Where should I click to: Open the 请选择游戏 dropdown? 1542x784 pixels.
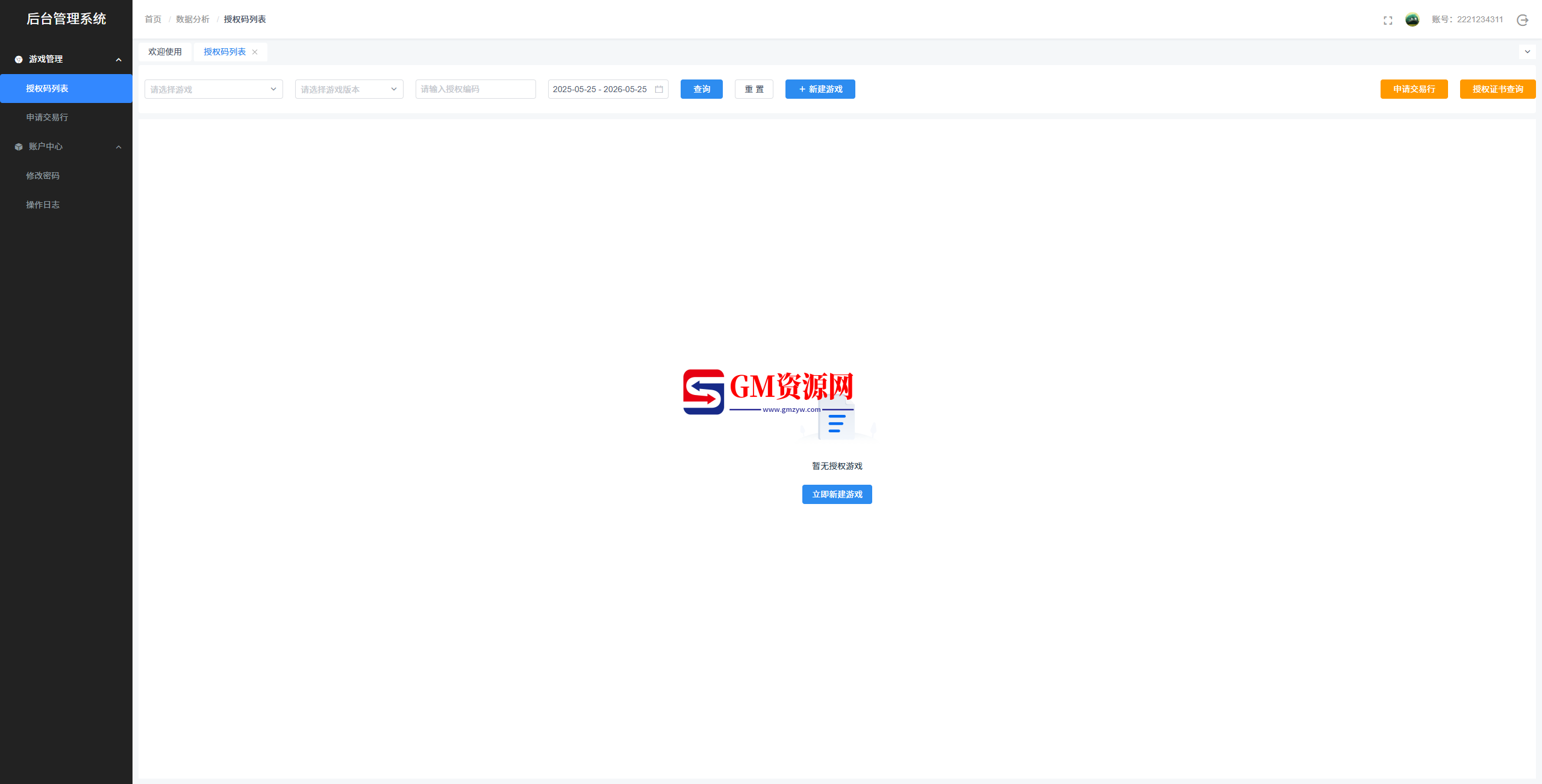point(214,89)
